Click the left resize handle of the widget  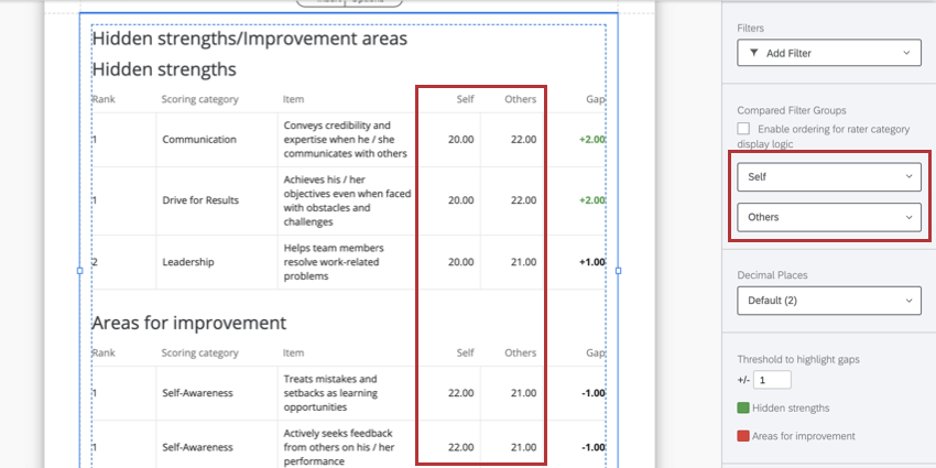(x=79, y=271)
